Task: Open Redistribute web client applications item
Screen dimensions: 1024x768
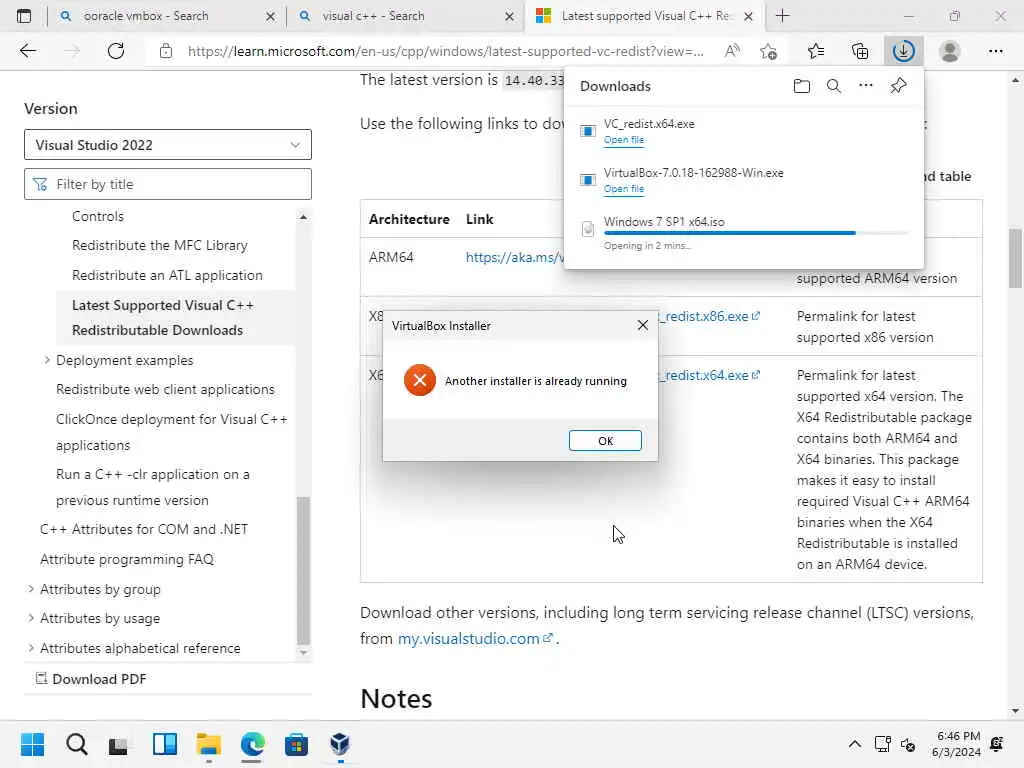Action: point(165,389)
